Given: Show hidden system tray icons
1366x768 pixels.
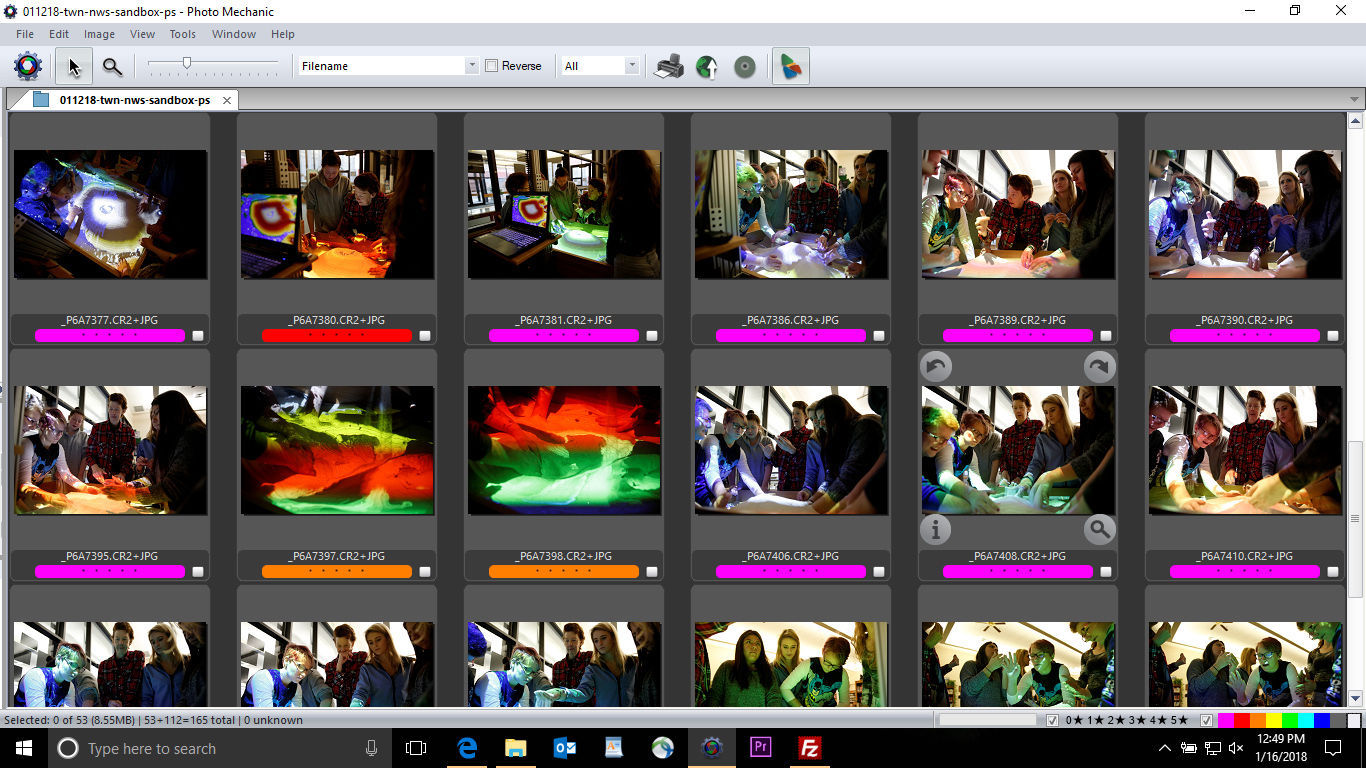Looking at the screenshot, I should (1164, 748).
